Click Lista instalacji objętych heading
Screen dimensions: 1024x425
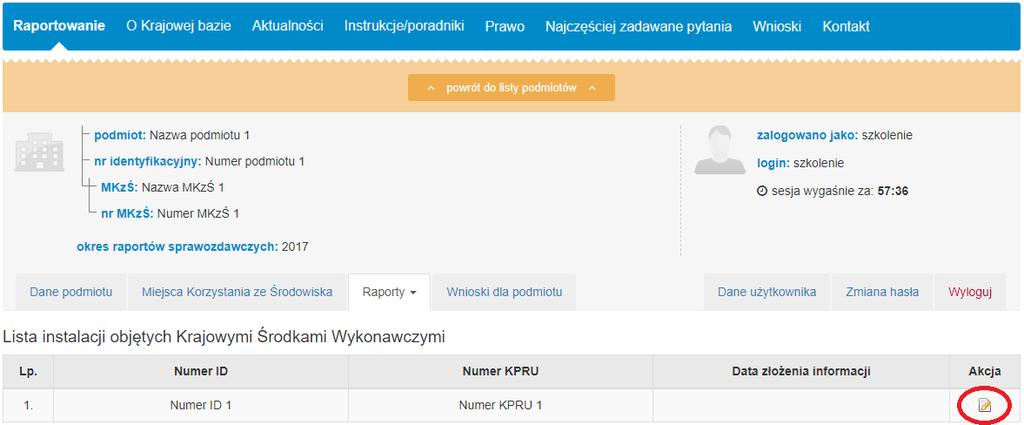[224, 338]
